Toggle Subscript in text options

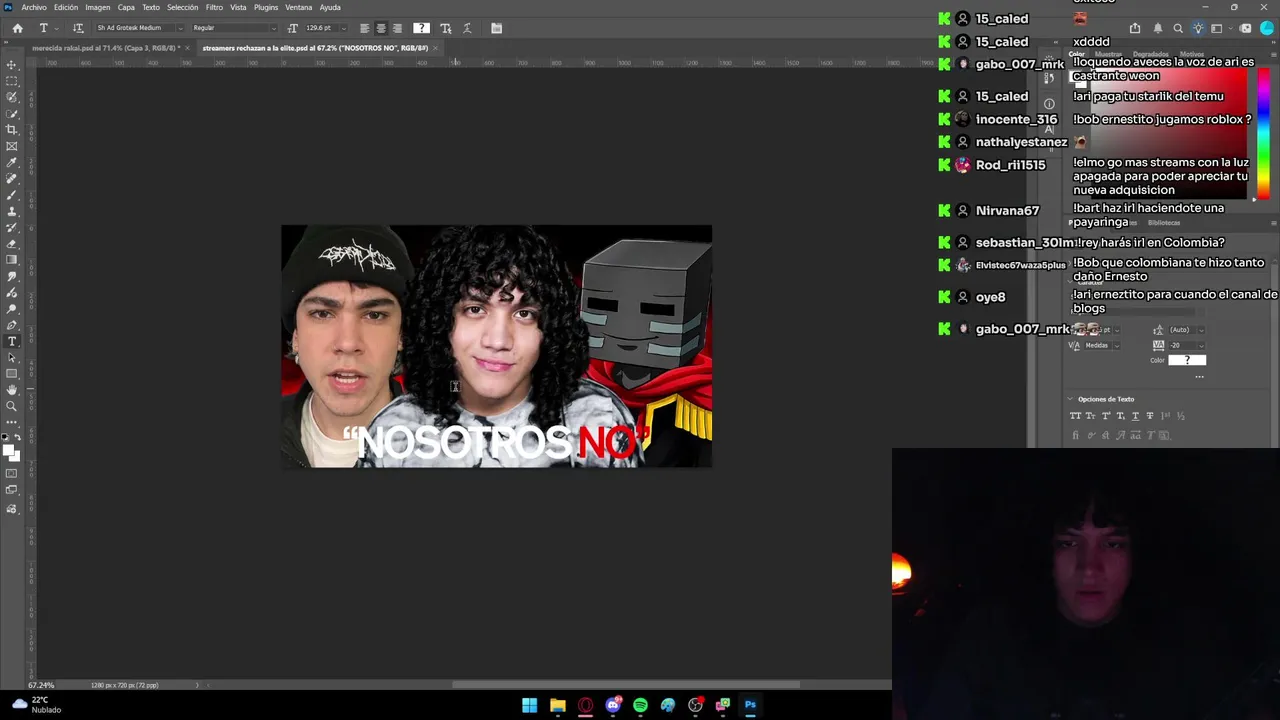pos(1120,416)
